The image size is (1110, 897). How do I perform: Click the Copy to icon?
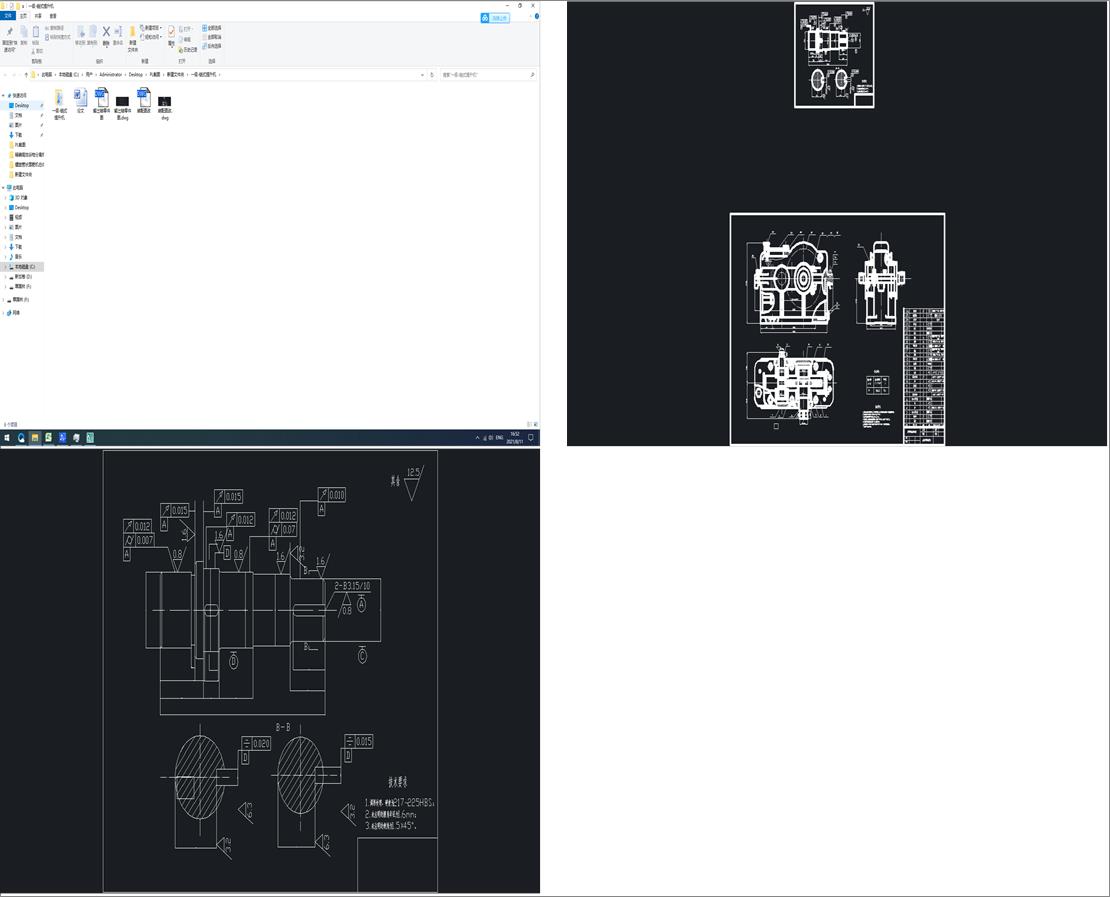[93, 33]
